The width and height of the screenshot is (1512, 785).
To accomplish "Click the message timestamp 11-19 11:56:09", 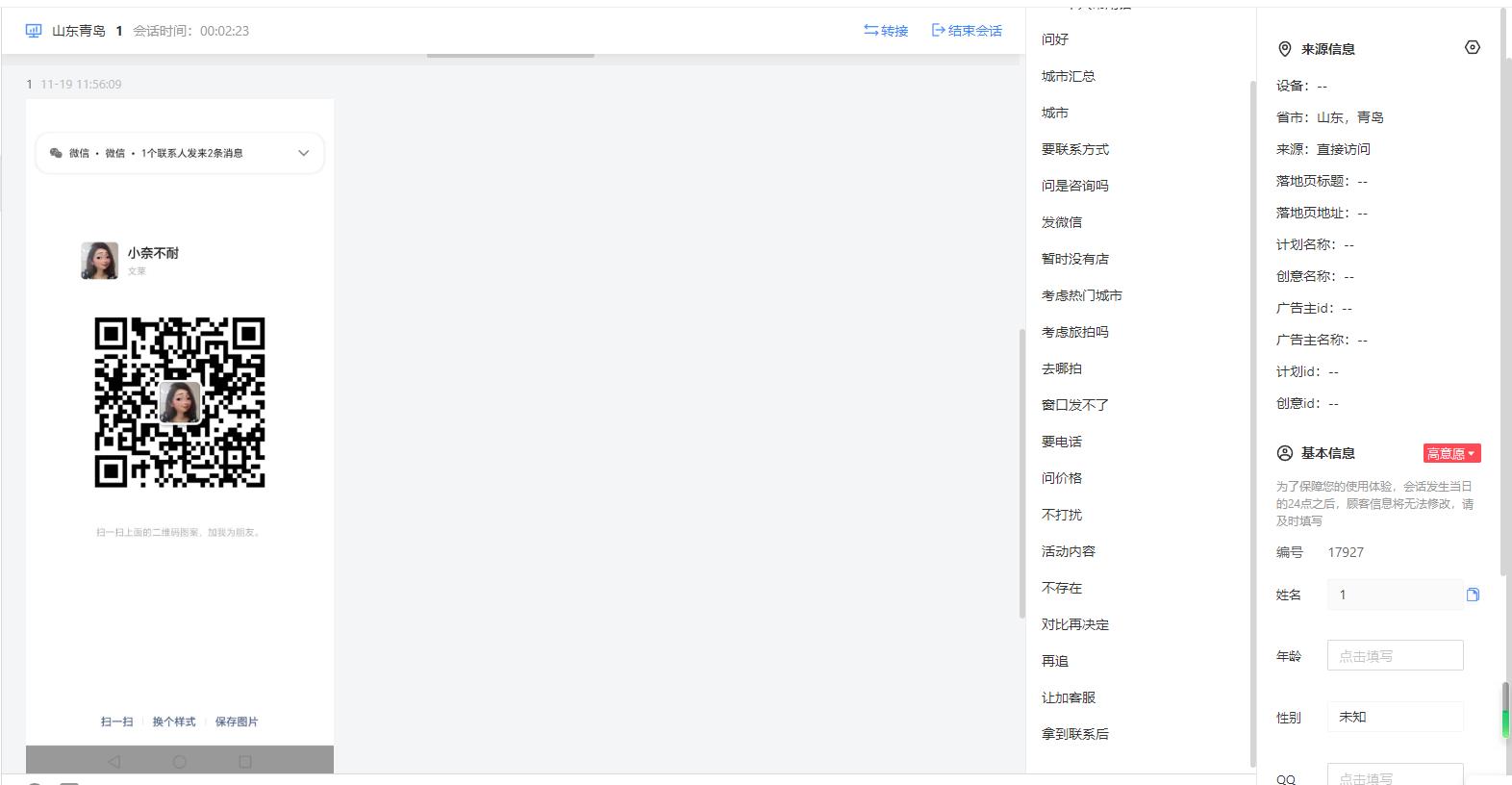I will pos(81,85).
